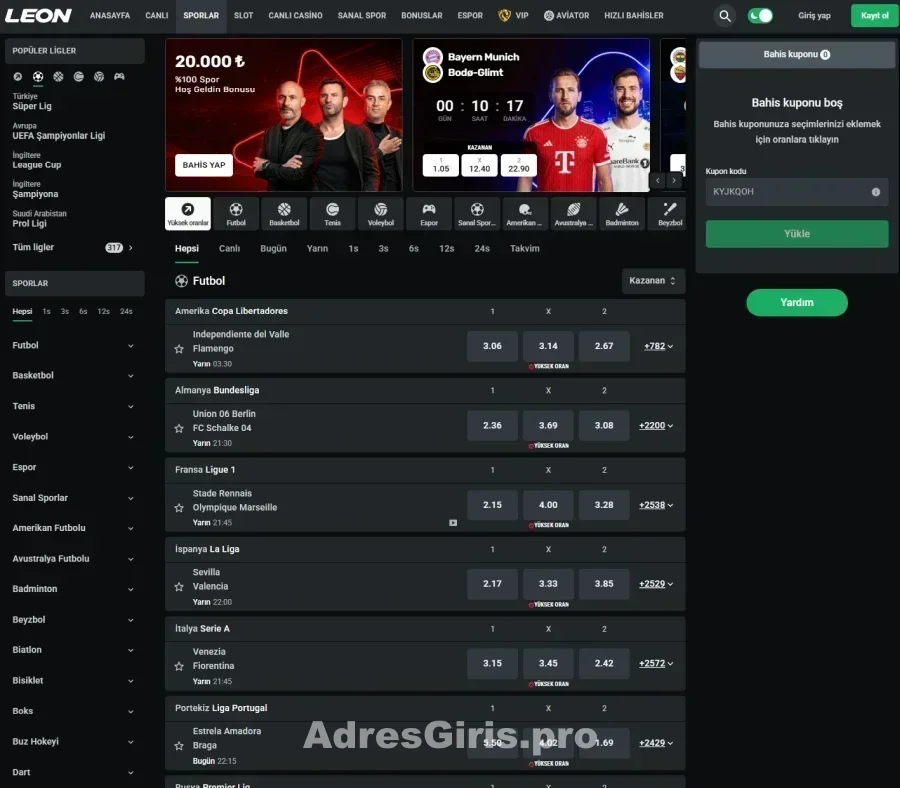Click the live stream icon on Rennais match
This screenshot has height=788, width=900.
coord(453,523)
